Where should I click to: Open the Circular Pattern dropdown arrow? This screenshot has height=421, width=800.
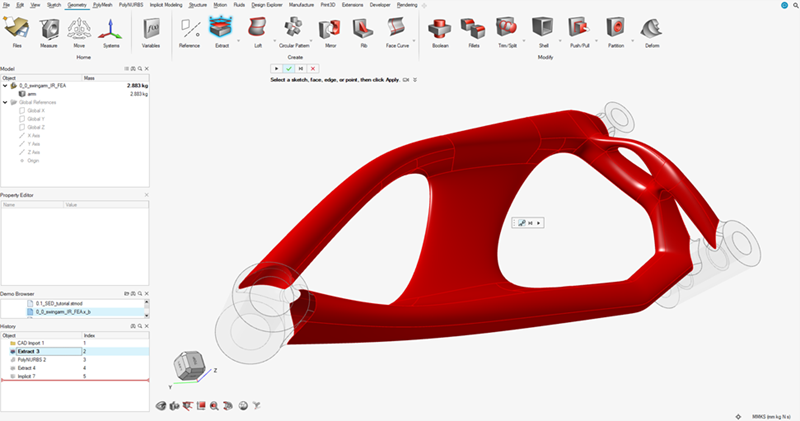pos(308,45)
